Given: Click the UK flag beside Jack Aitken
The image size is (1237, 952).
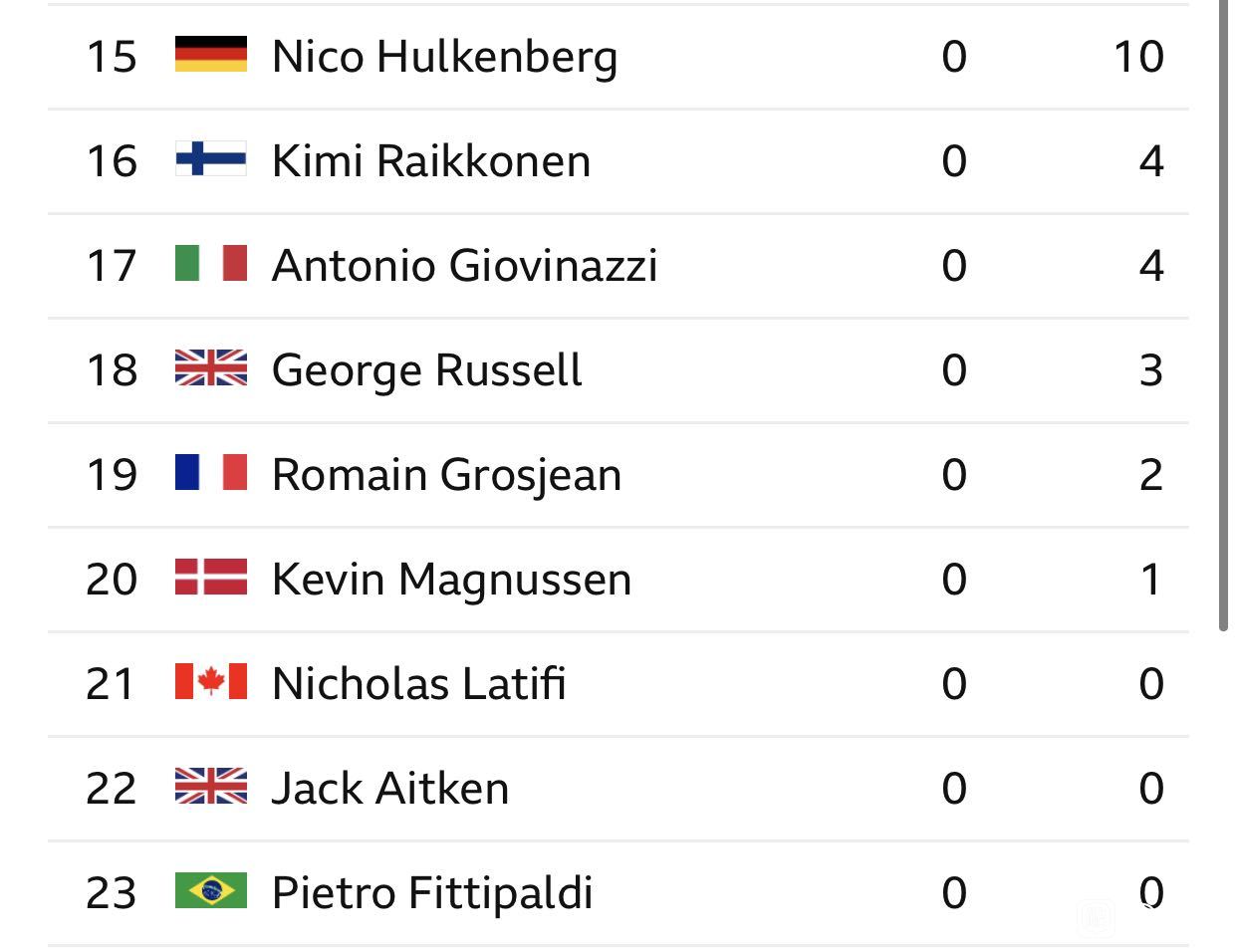Looking at the screenshot, I should [x=211, y=787].
